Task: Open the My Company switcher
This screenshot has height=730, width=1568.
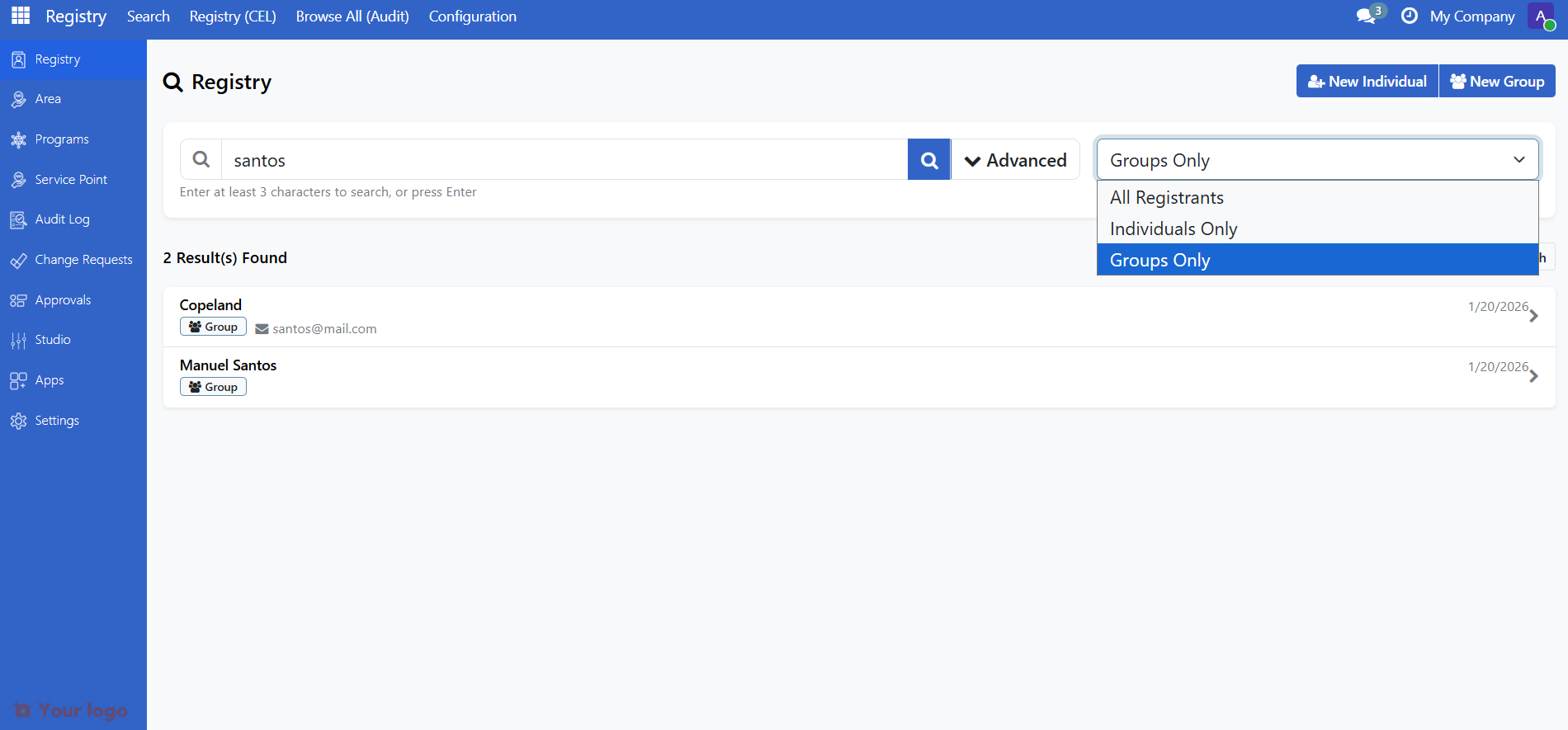Action: coord(1472,16)
